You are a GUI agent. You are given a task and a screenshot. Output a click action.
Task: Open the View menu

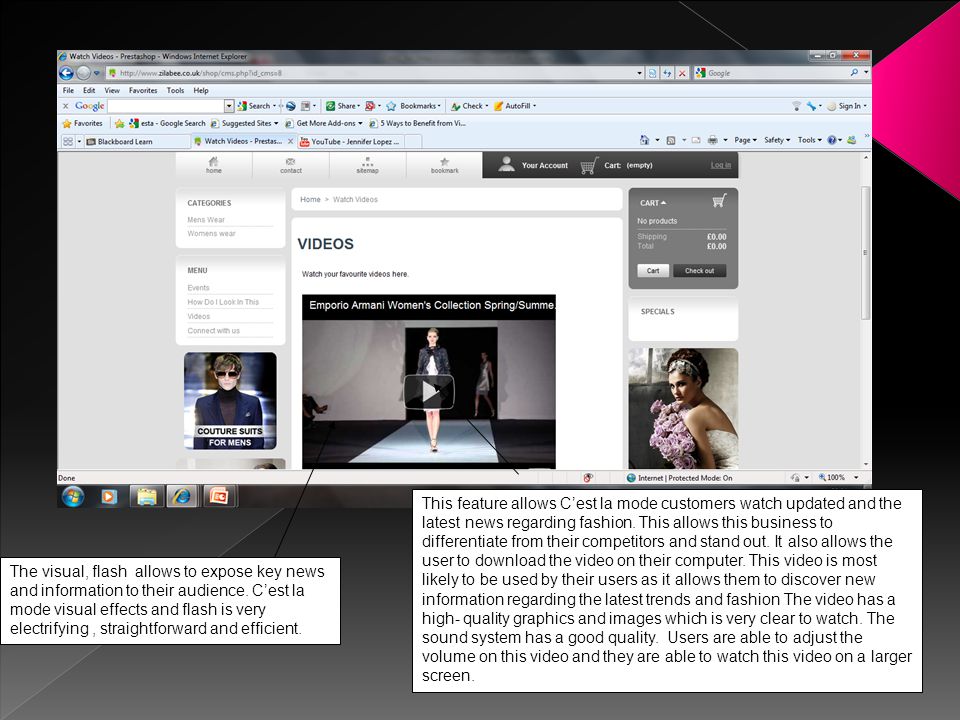tap(112, 90)
